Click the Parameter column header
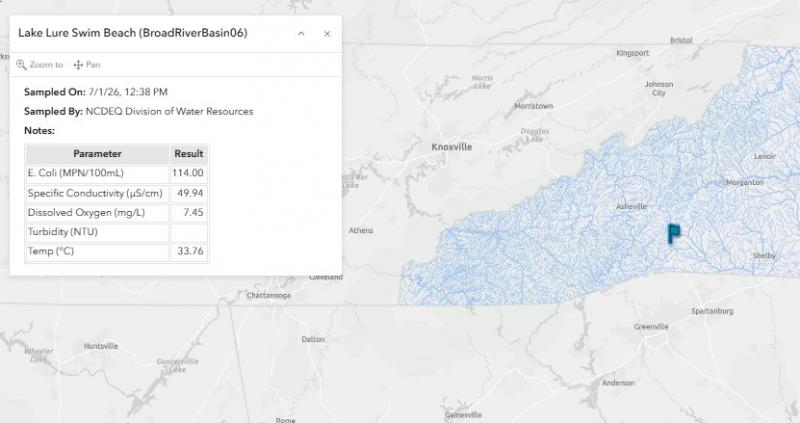 (97, 154)
